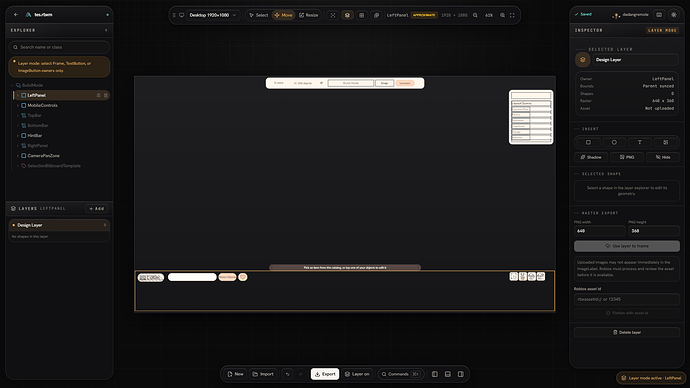Click the PNG height field

tap(654, 231)
